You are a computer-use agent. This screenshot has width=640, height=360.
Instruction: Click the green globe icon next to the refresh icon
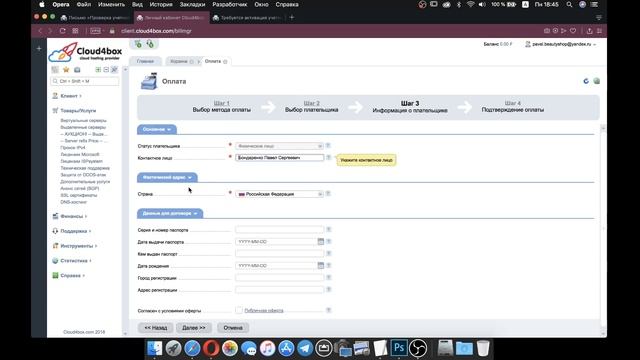click(596, 81)
